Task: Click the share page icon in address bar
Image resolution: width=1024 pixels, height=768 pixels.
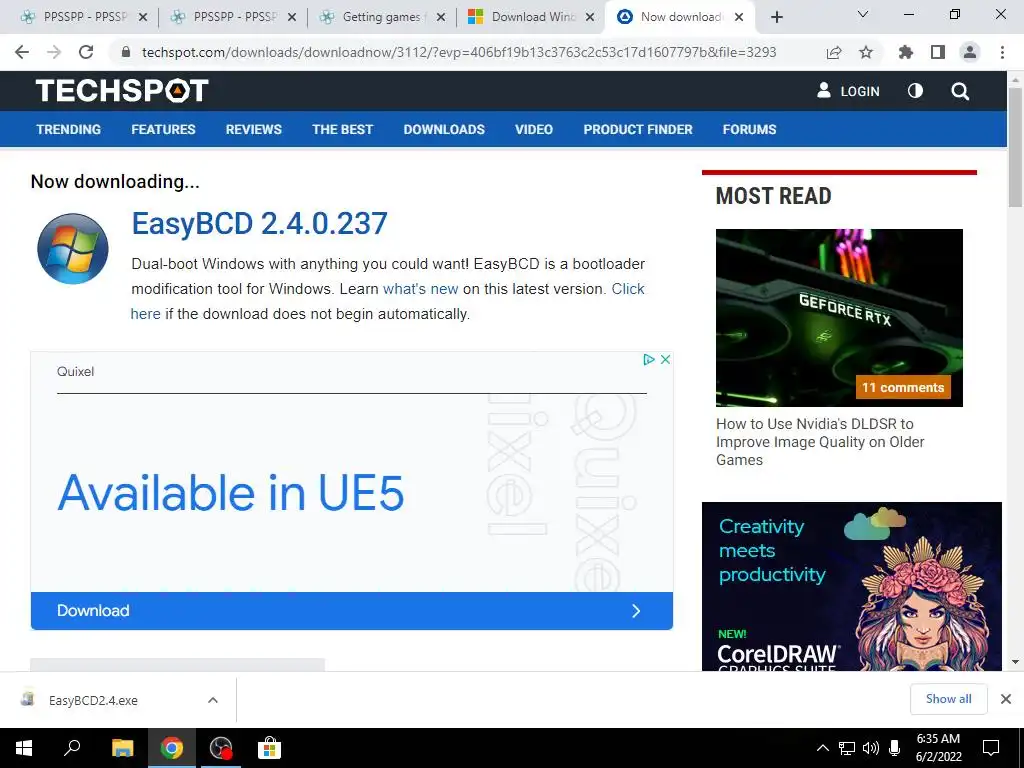Action: 834,52
